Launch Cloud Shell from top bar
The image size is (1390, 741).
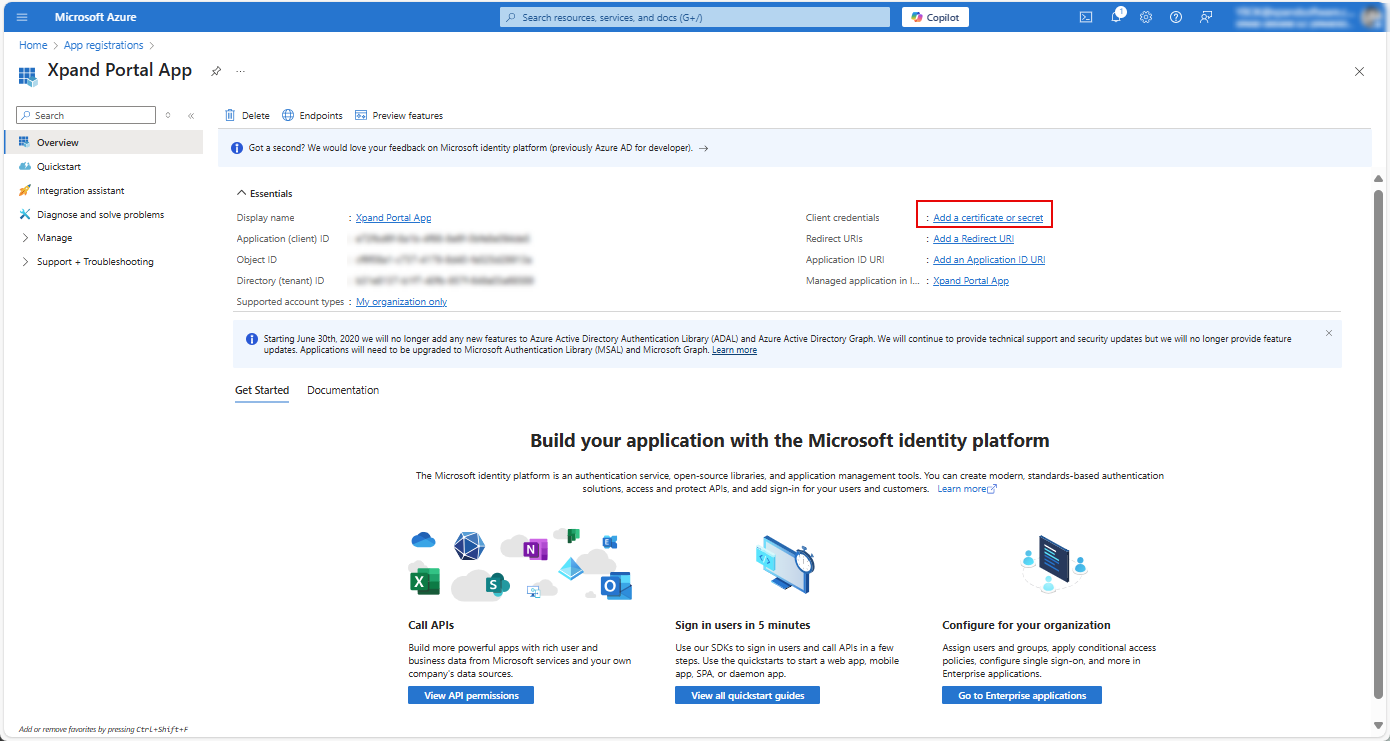pyautogui.click(x=1086, y=17)
